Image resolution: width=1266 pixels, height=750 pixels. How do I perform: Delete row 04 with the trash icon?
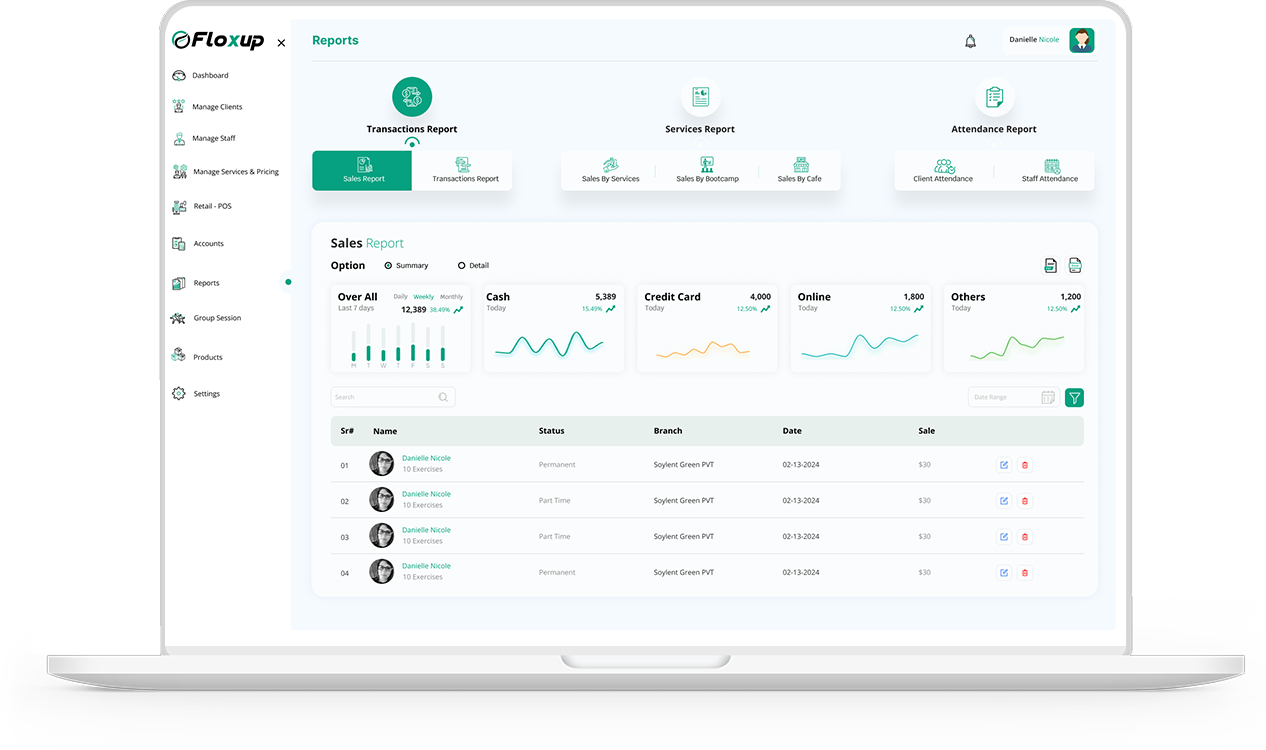tap(1025, 573)
